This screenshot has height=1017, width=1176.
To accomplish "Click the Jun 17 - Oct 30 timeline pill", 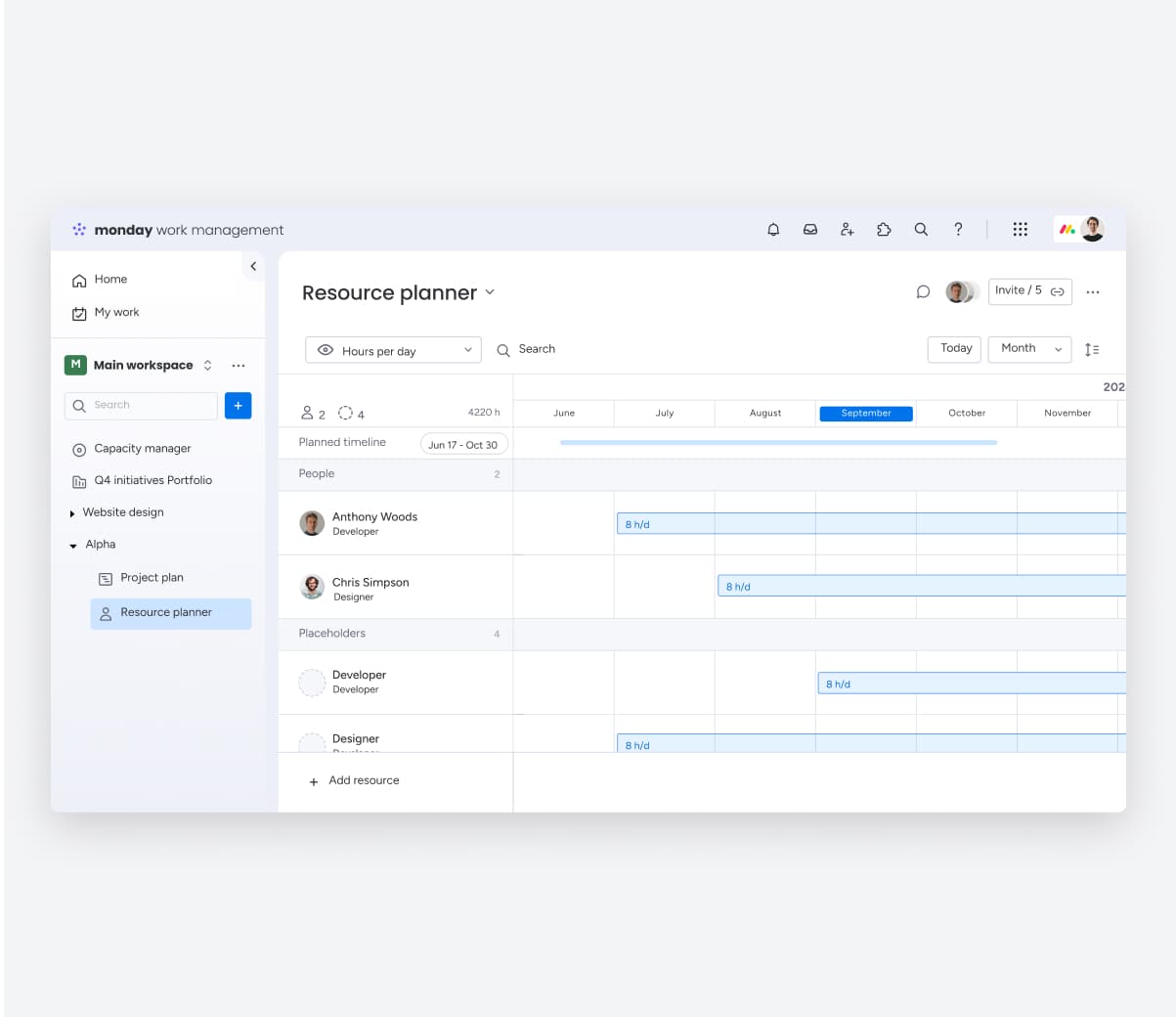I will click(x=463, y=443).
